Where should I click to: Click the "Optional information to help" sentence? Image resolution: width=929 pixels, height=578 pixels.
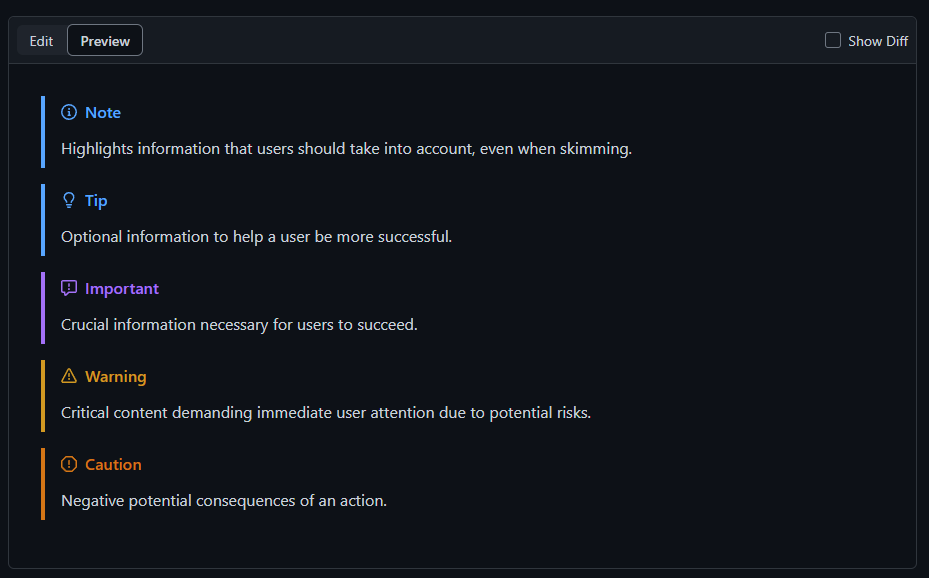[x=256, y=237]
